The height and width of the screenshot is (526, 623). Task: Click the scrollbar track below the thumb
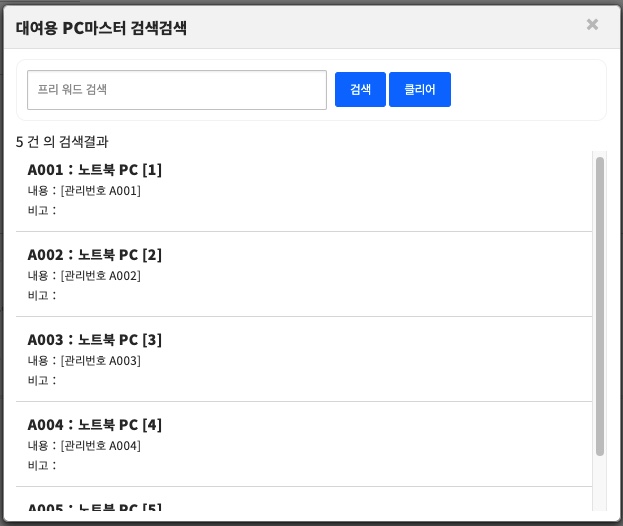coord(600,485)
